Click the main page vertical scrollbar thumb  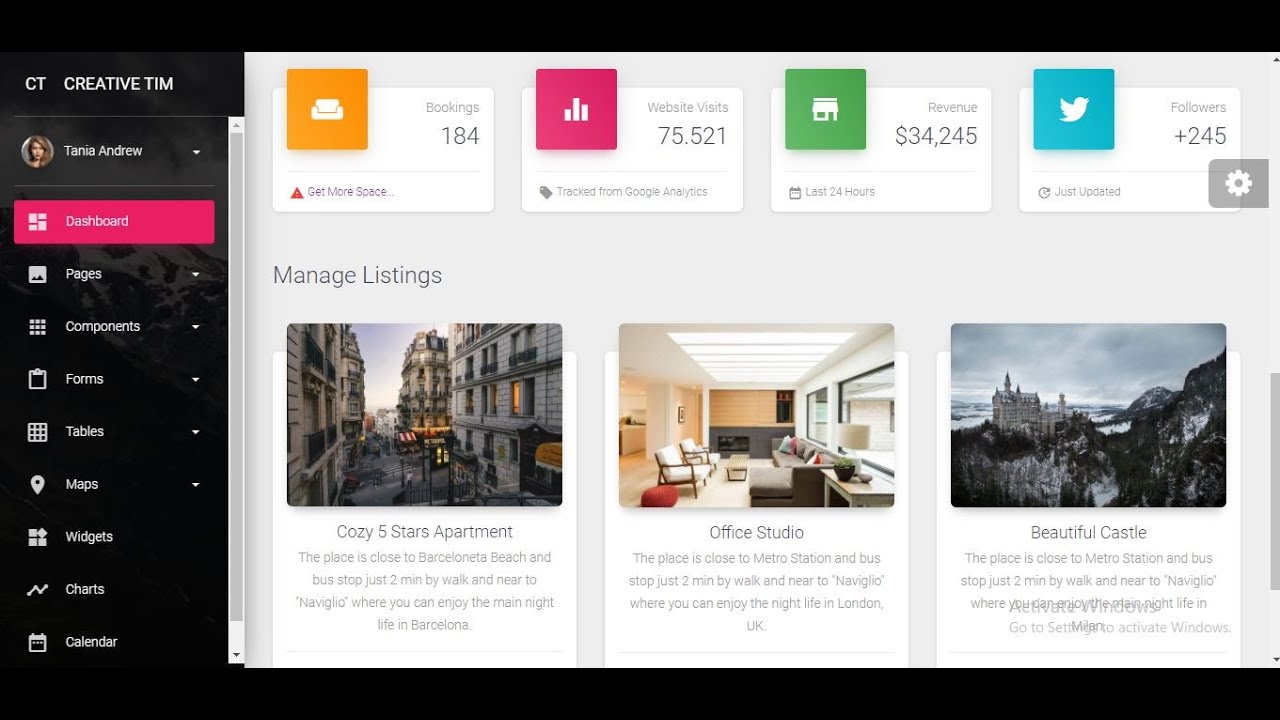point(1274,482)
